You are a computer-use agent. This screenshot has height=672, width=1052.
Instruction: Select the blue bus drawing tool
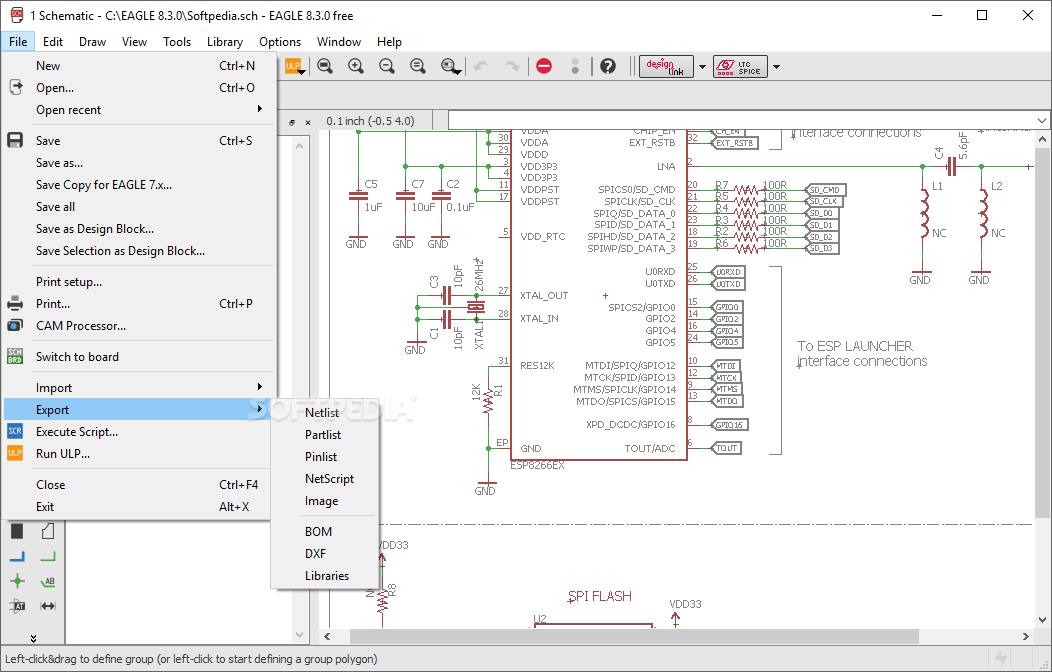click(x=17, y=557)
